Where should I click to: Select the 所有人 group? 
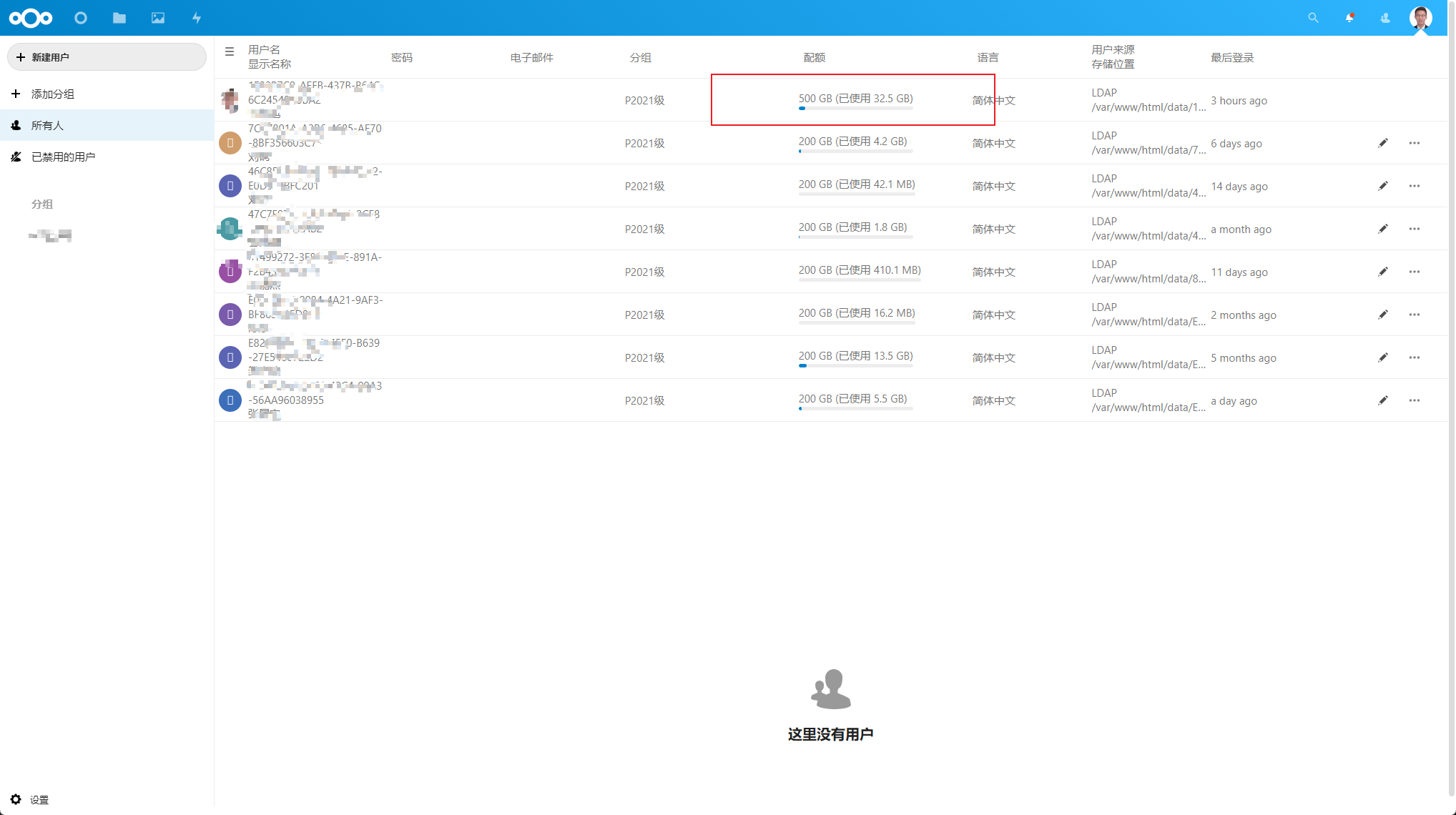[47, 125]
